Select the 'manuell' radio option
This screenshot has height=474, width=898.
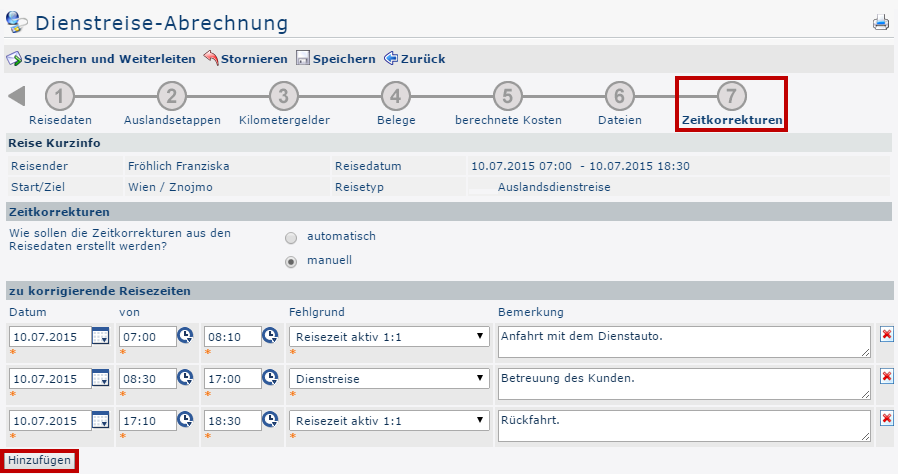(291, 262)
